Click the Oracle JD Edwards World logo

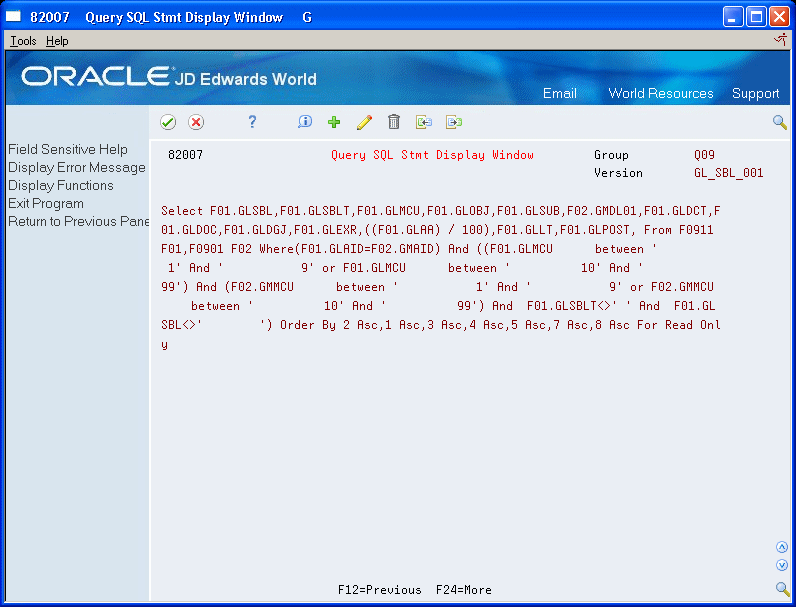click(x=169, y=77)
